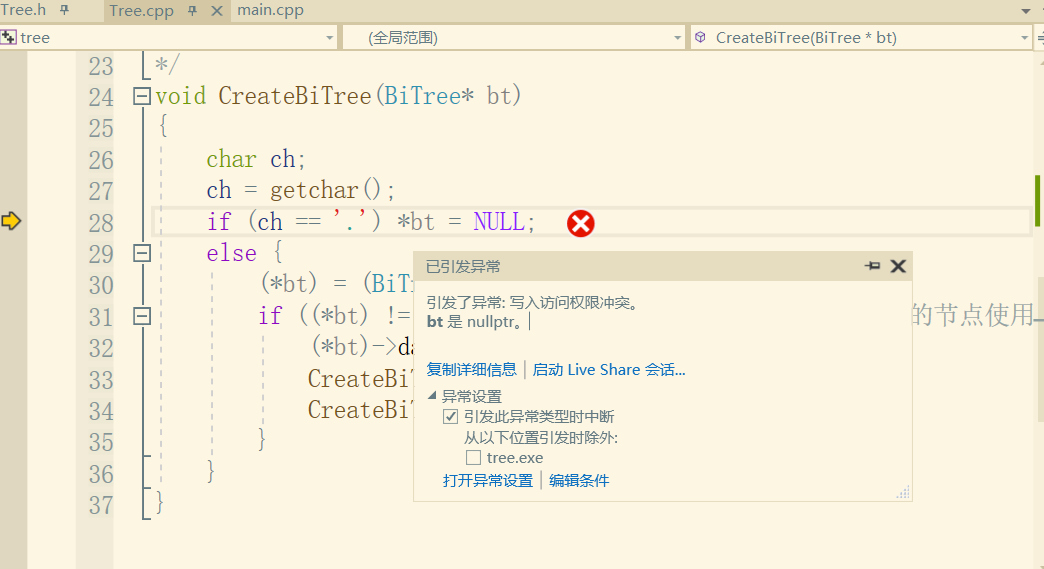
Task: Open the tree project scope dropdown
Action: click(329, 38)
